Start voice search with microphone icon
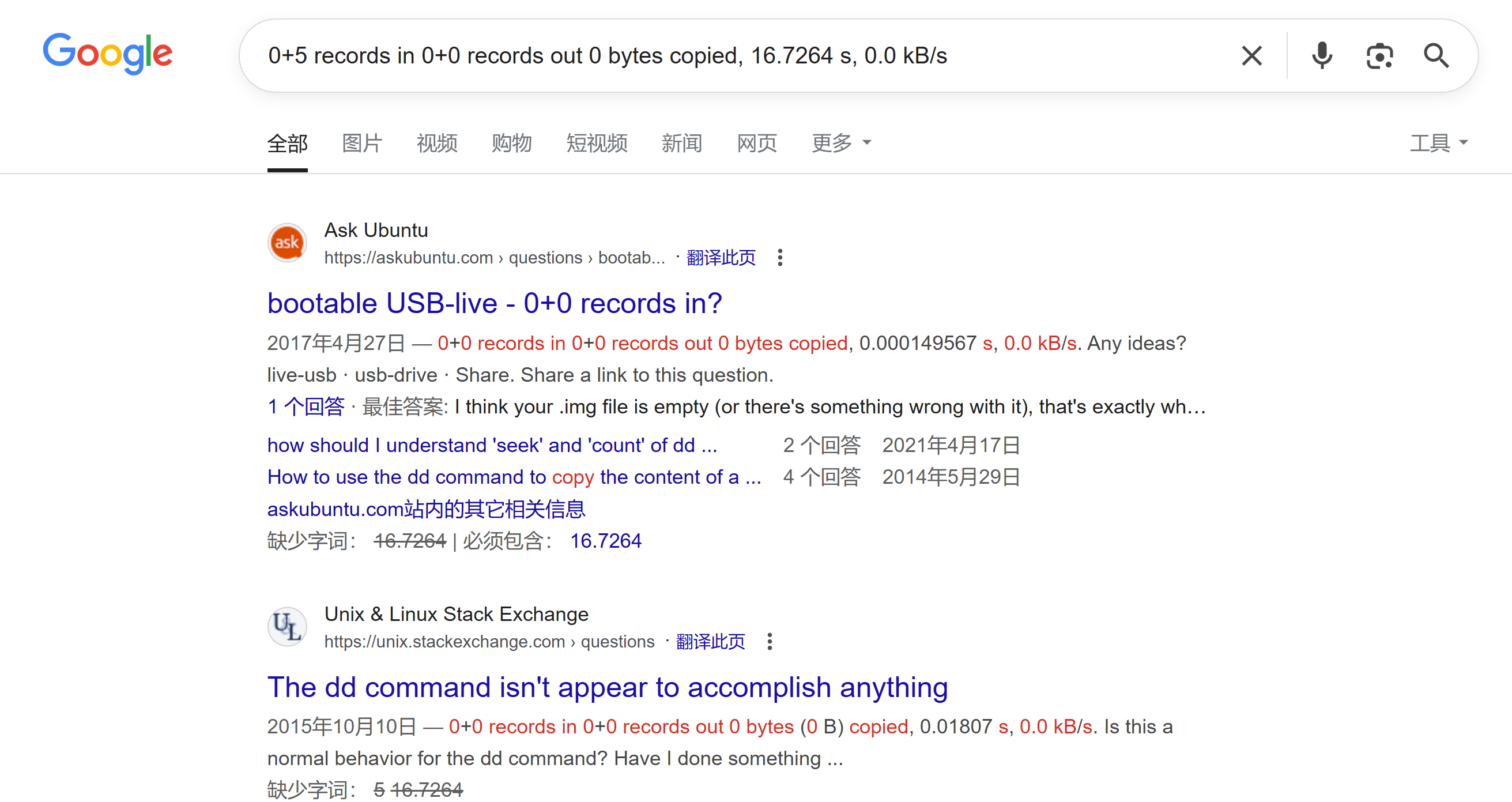Image resolution: width=1512 pixels, height=802 pixels. point(1322,56)
